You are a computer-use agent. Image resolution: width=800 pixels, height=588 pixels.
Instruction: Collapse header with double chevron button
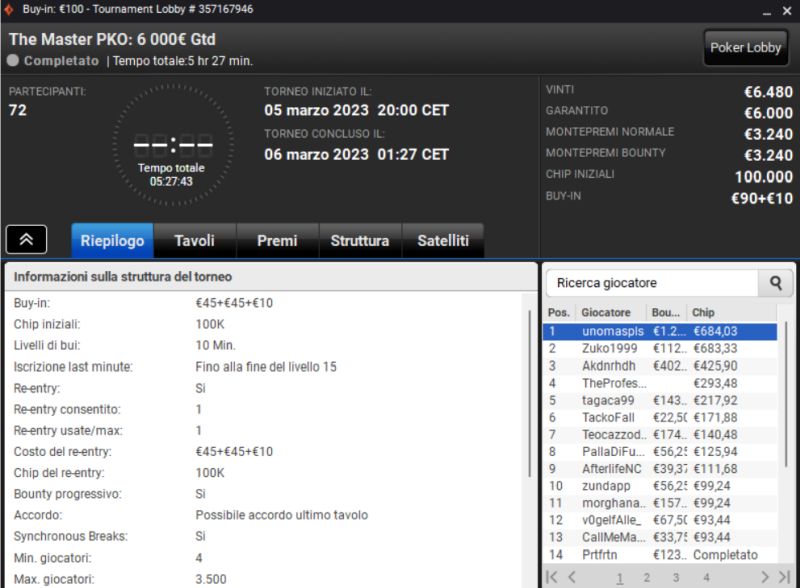coord(27,239)
